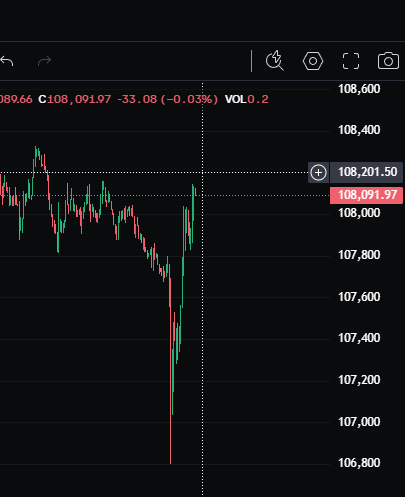
Task: Click the 107,600 price axis label
Action: [359, 297]
